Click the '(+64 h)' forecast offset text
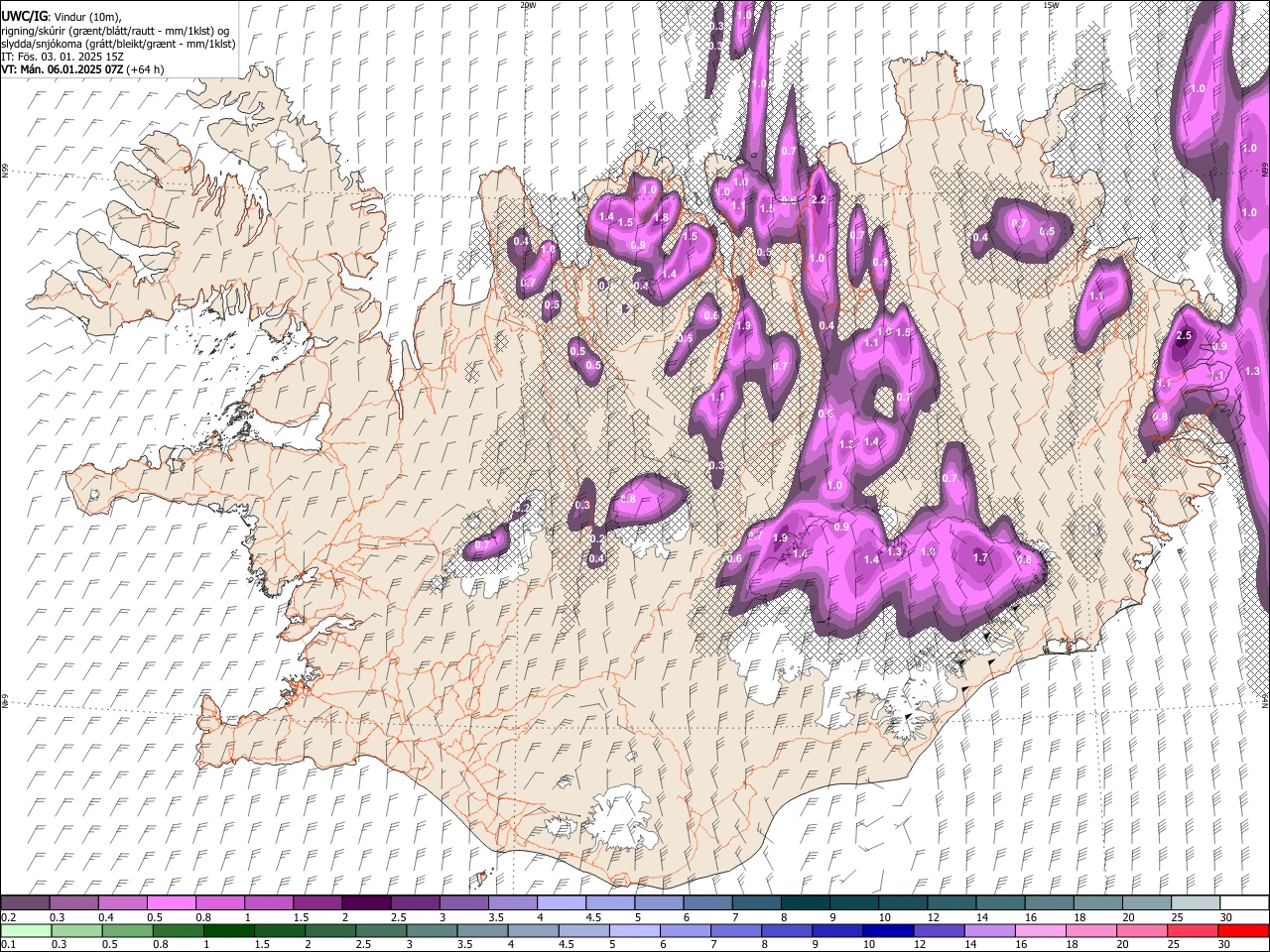The height and width of the screenshot is (952, 1270). [x=145, y=69]
